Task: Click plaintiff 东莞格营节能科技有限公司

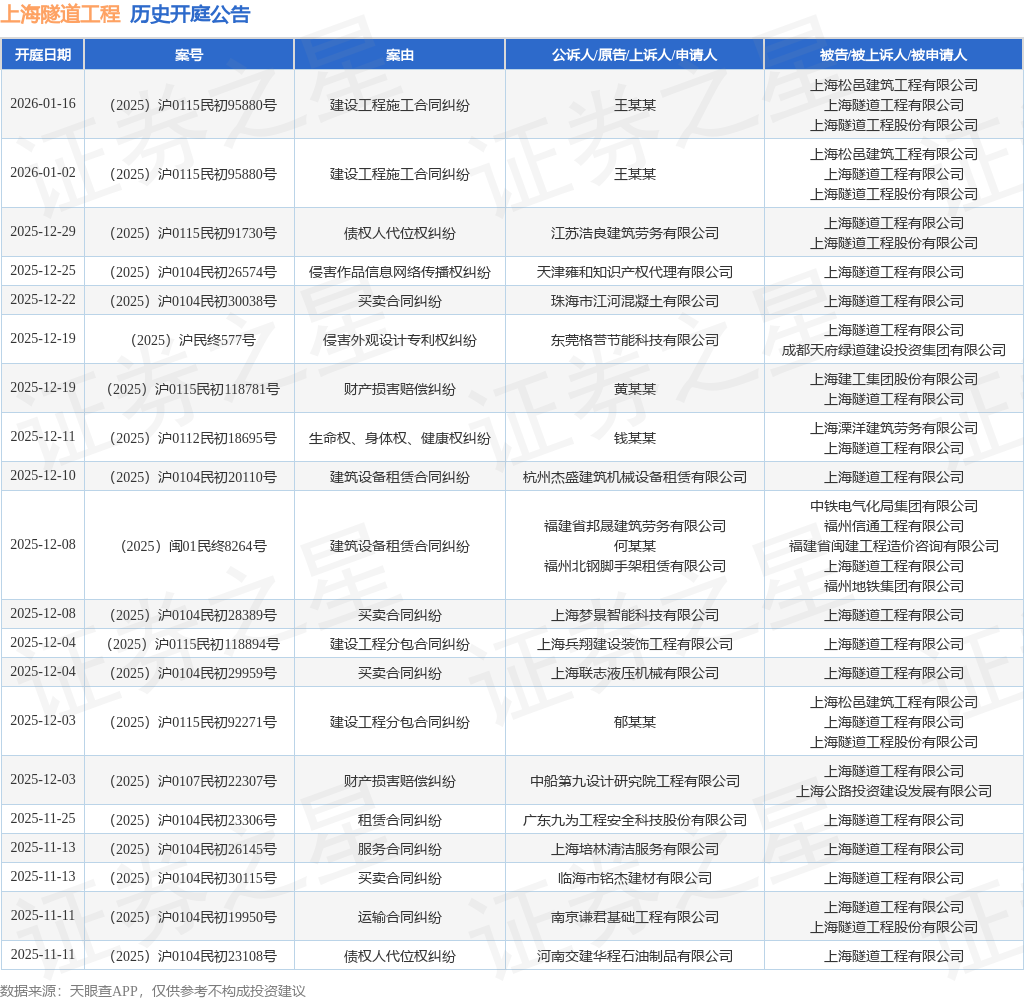Action: [x=635, y=340]
